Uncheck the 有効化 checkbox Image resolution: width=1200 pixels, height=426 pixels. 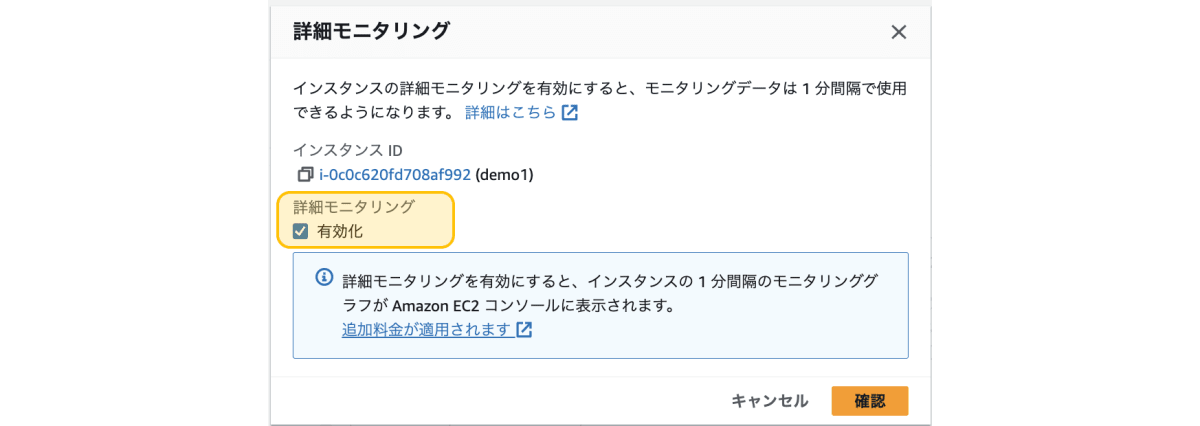(301, 231)
